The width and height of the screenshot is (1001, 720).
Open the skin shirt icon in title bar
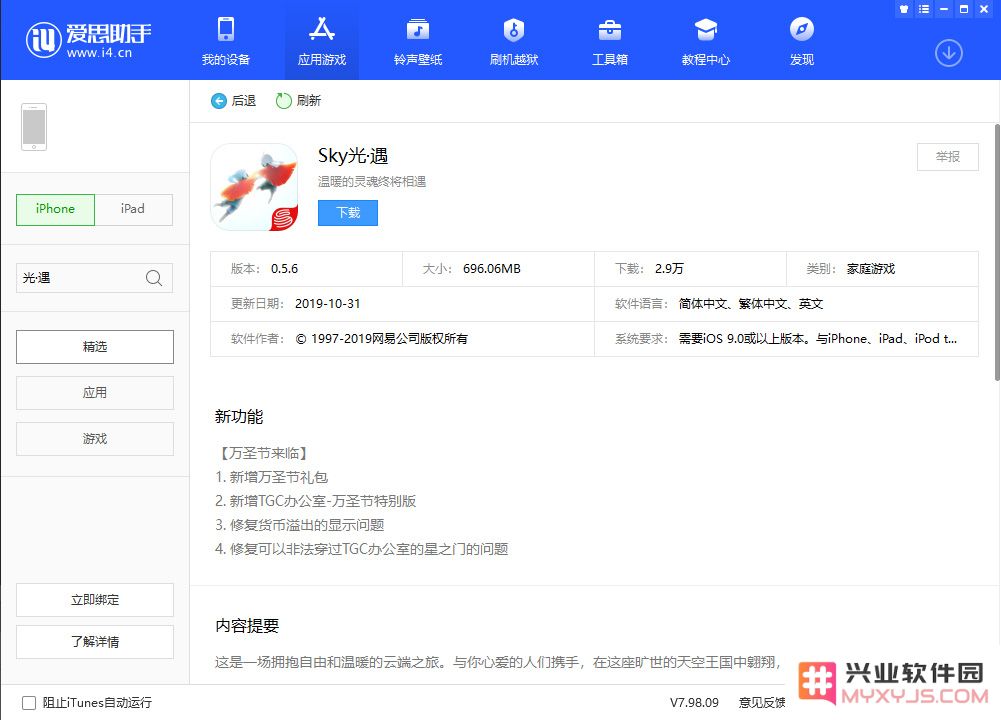(x=903, y=9)
